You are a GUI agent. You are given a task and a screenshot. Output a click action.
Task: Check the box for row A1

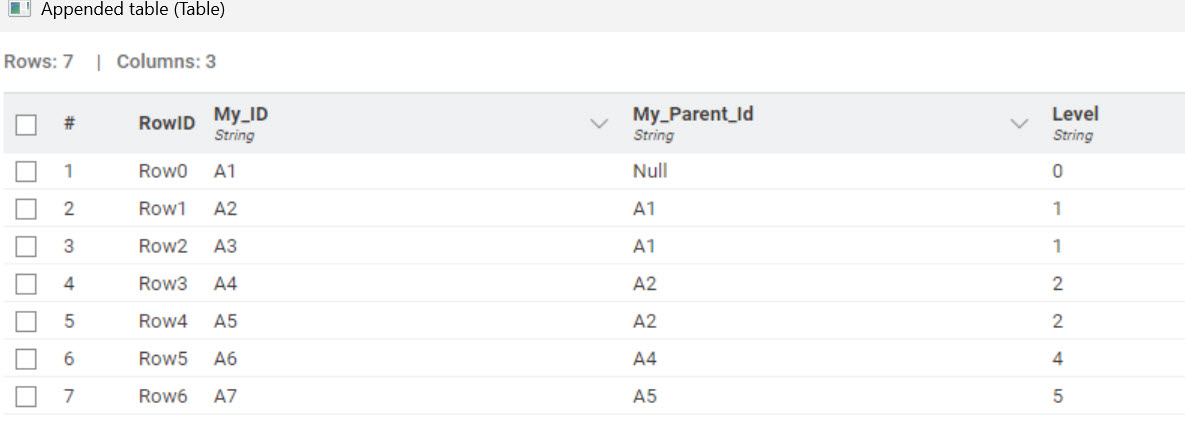[x=26, y=172]
